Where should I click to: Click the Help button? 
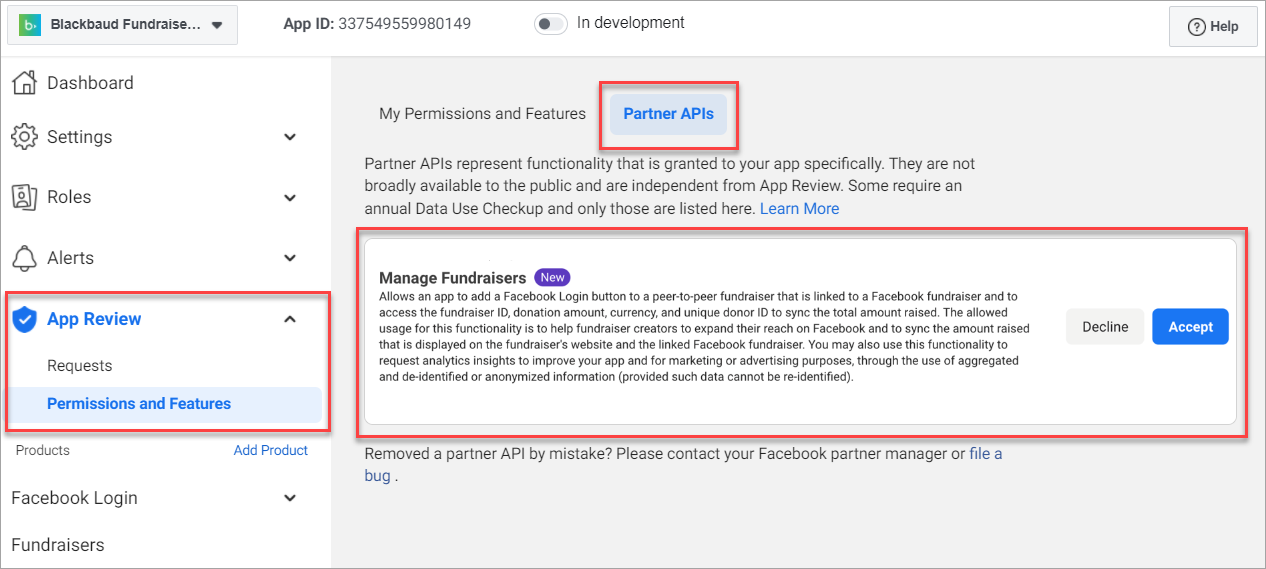pyautogui.click(x=1213, y=27)
